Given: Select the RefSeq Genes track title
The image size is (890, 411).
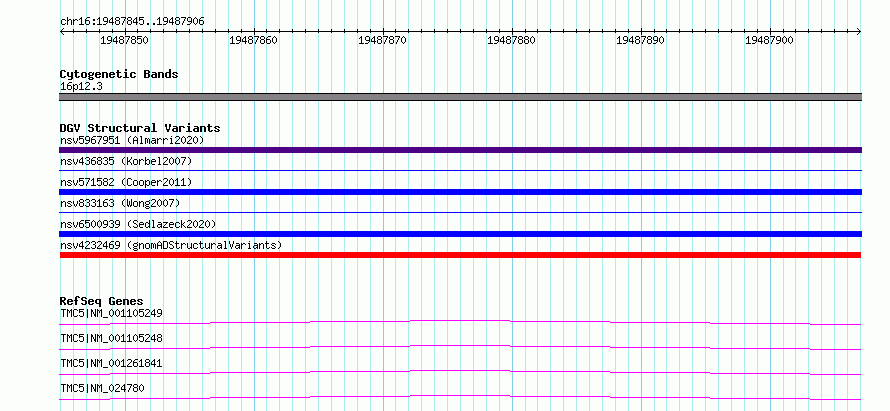Looking at the screenshot, I should 102,301.
